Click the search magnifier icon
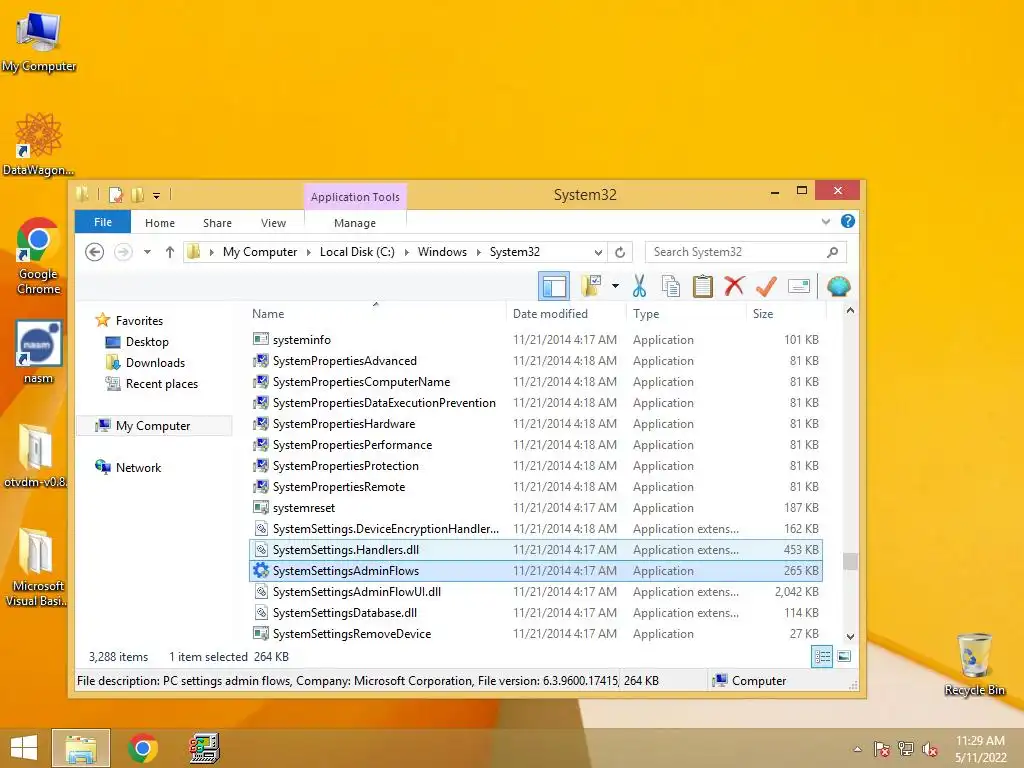The height and width of the screenshot is (768, 1024). click(x=832, y=252)
